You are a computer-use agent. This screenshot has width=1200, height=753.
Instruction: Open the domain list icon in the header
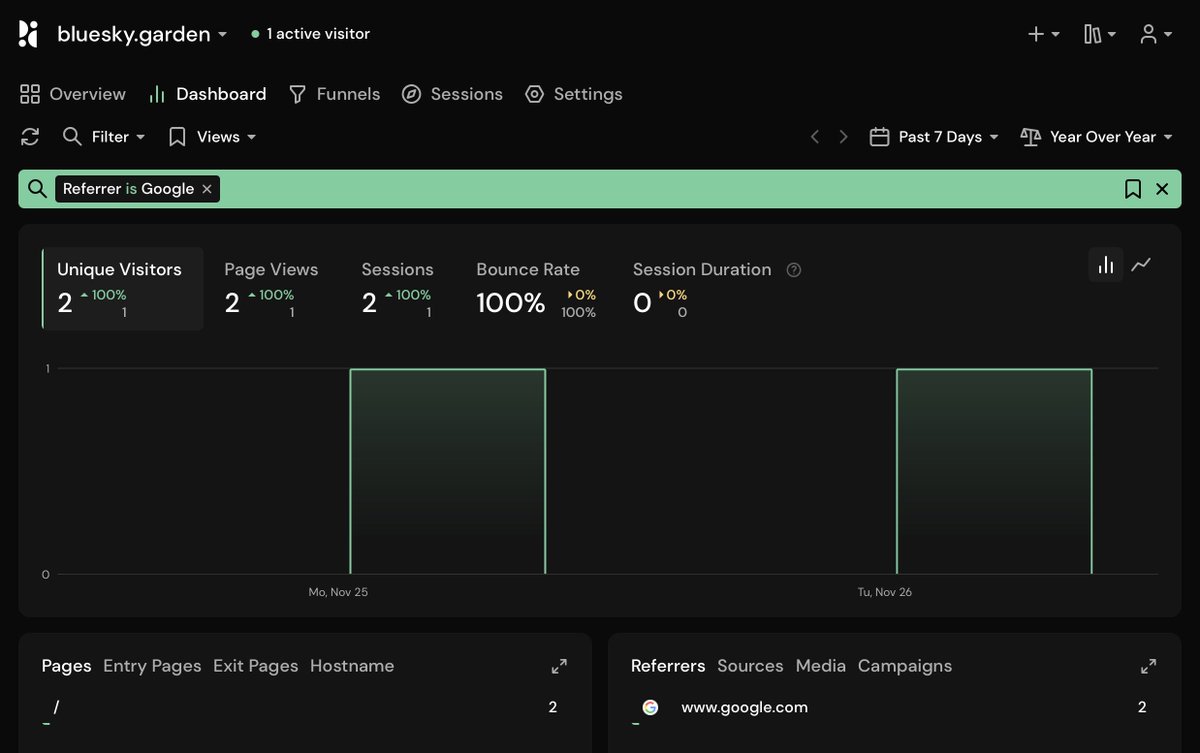point(1095,33)
